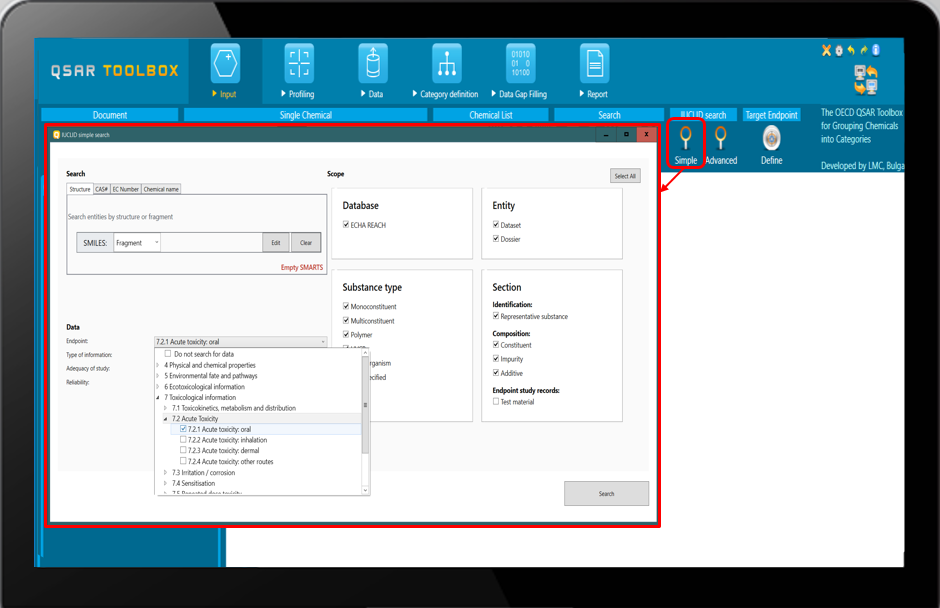This screenshot has height=608, width=940.
Task: Click the Chemical List ribbon group header
Action: [x=490, y=115]
